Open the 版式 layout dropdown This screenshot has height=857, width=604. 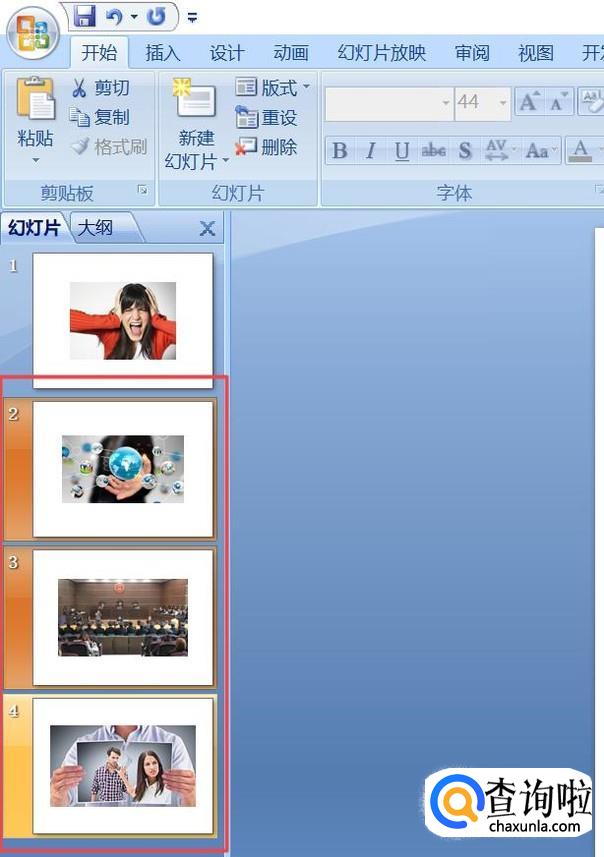(273, 87)
